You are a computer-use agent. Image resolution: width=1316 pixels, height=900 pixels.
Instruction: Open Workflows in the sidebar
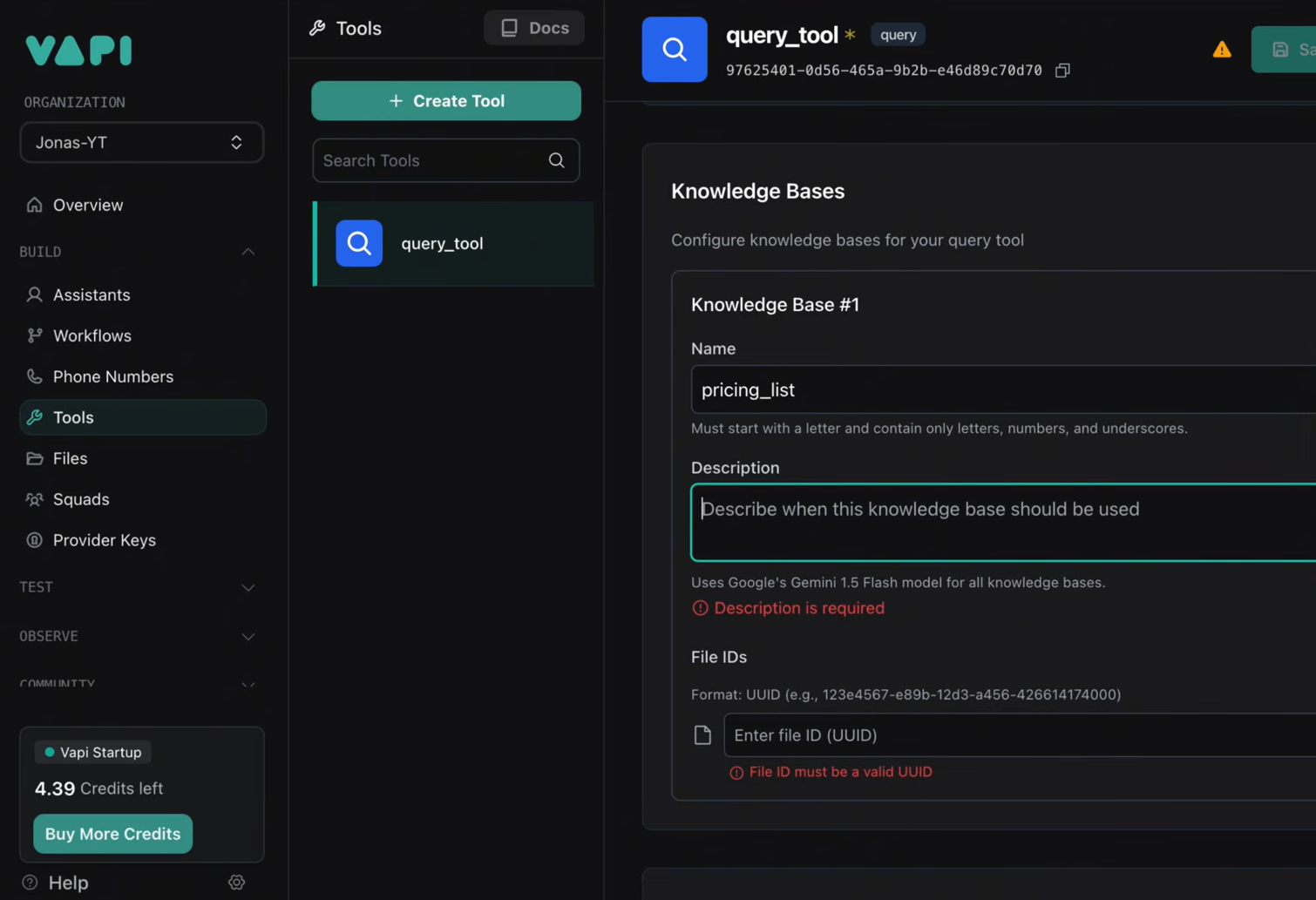92,335
